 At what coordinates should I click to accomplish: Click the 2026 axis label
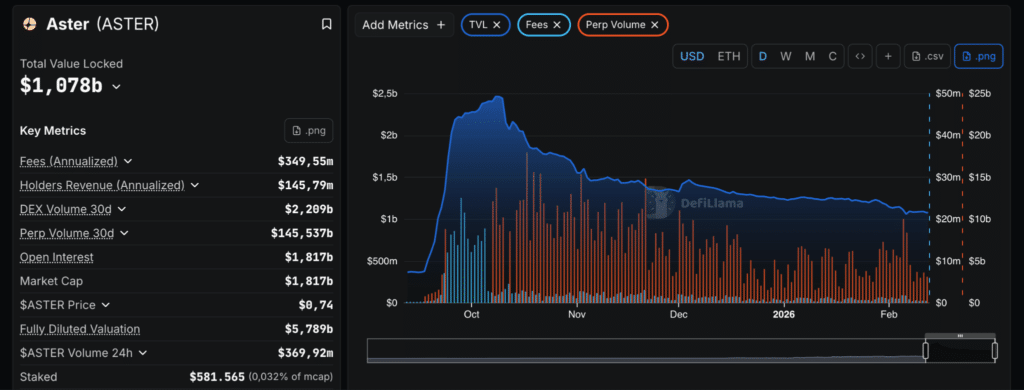[x=784, y=314]
